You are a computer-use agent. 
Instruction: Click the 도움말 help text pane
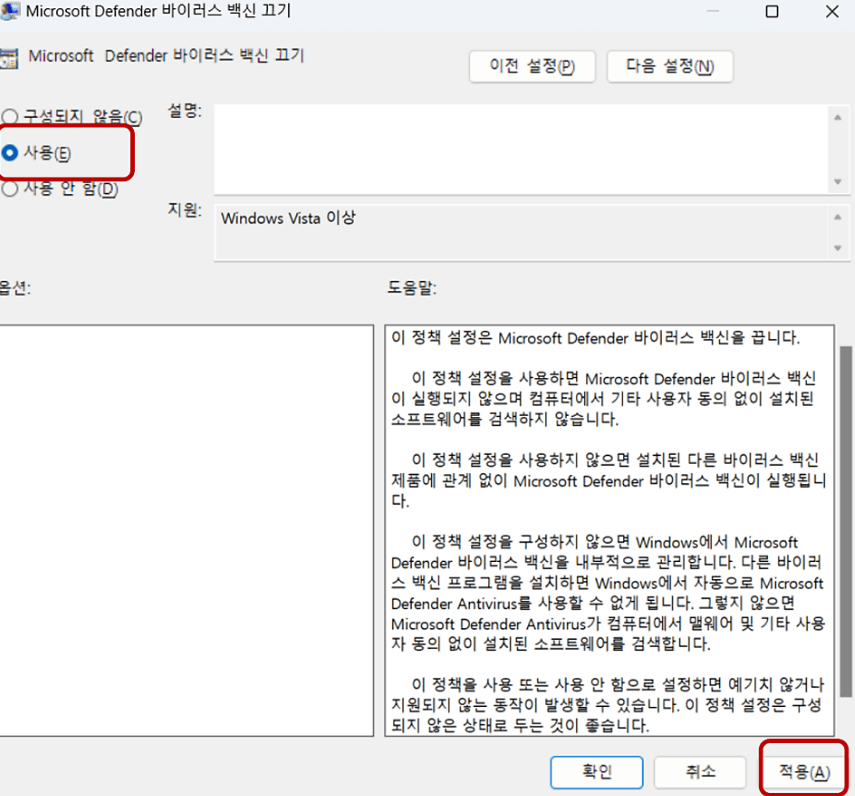point(609,530)
